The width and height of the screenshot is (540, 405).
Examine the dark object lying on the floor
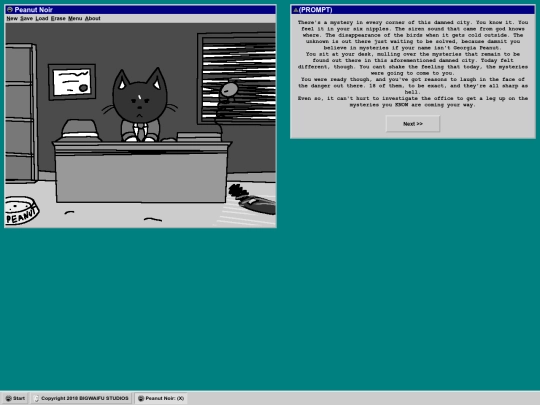pyautogui.click(x=252, y=200)
